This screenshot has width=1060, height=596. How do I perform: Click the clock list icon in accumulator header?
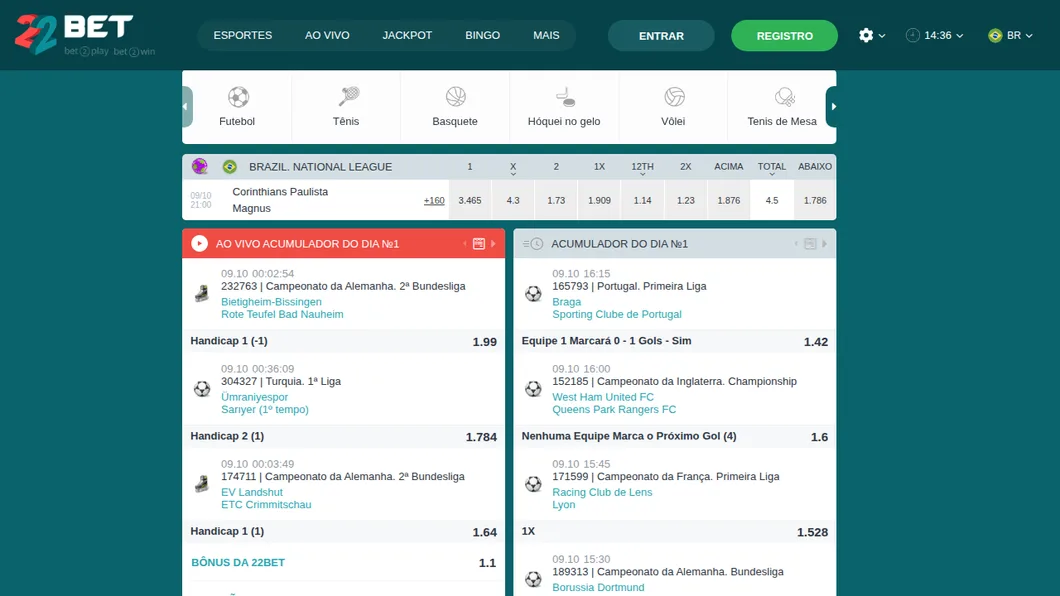click(533, 243)
